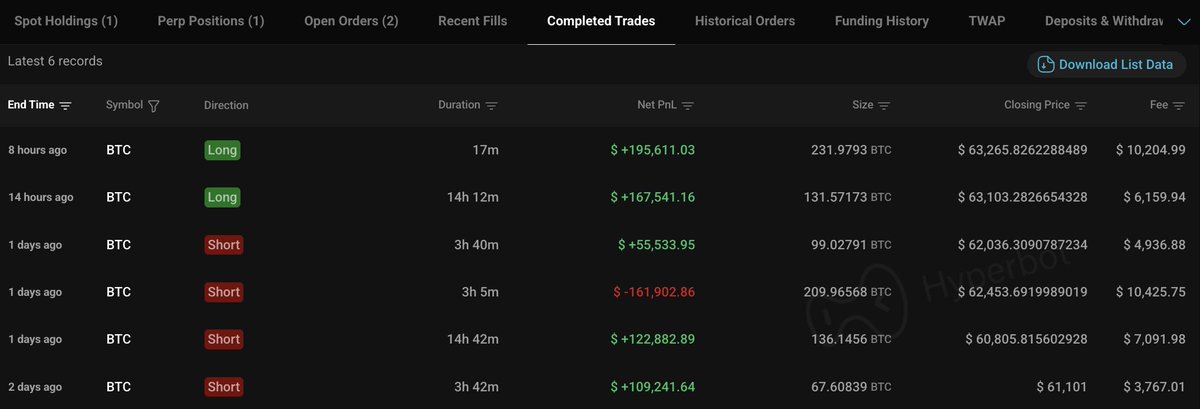Sort the Size column via its icon
The image size is (1200, 409).
(x=884, y=105)
